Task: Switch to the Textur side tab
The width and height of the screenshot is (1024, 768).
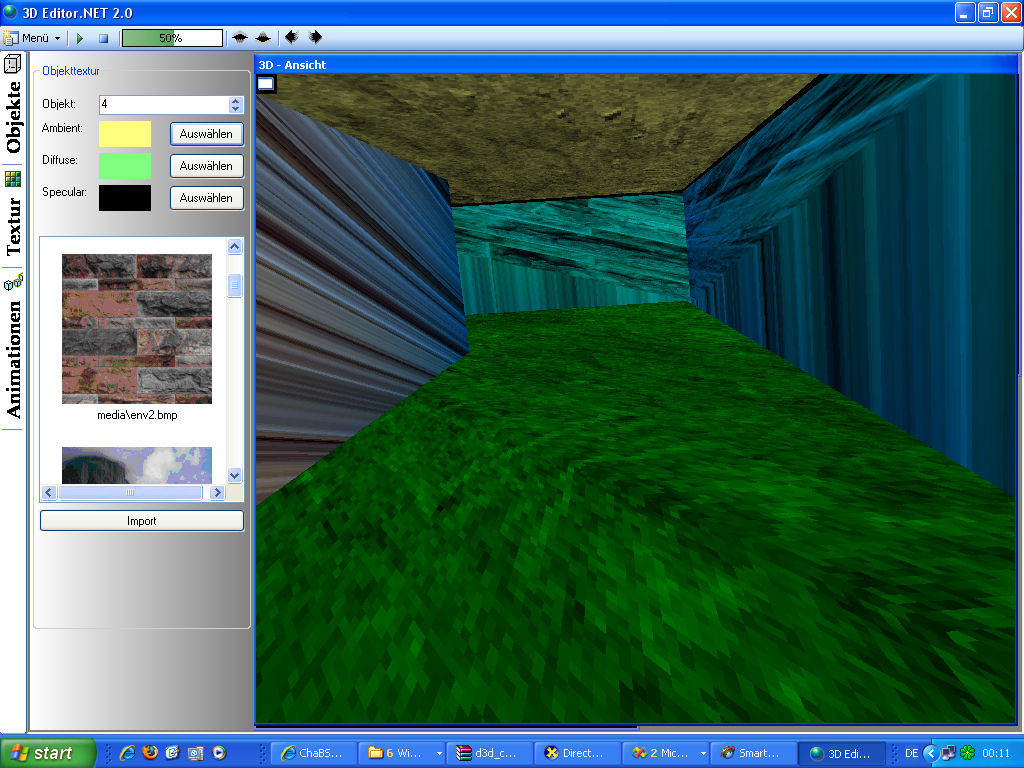Action: [x=13, y=226]
